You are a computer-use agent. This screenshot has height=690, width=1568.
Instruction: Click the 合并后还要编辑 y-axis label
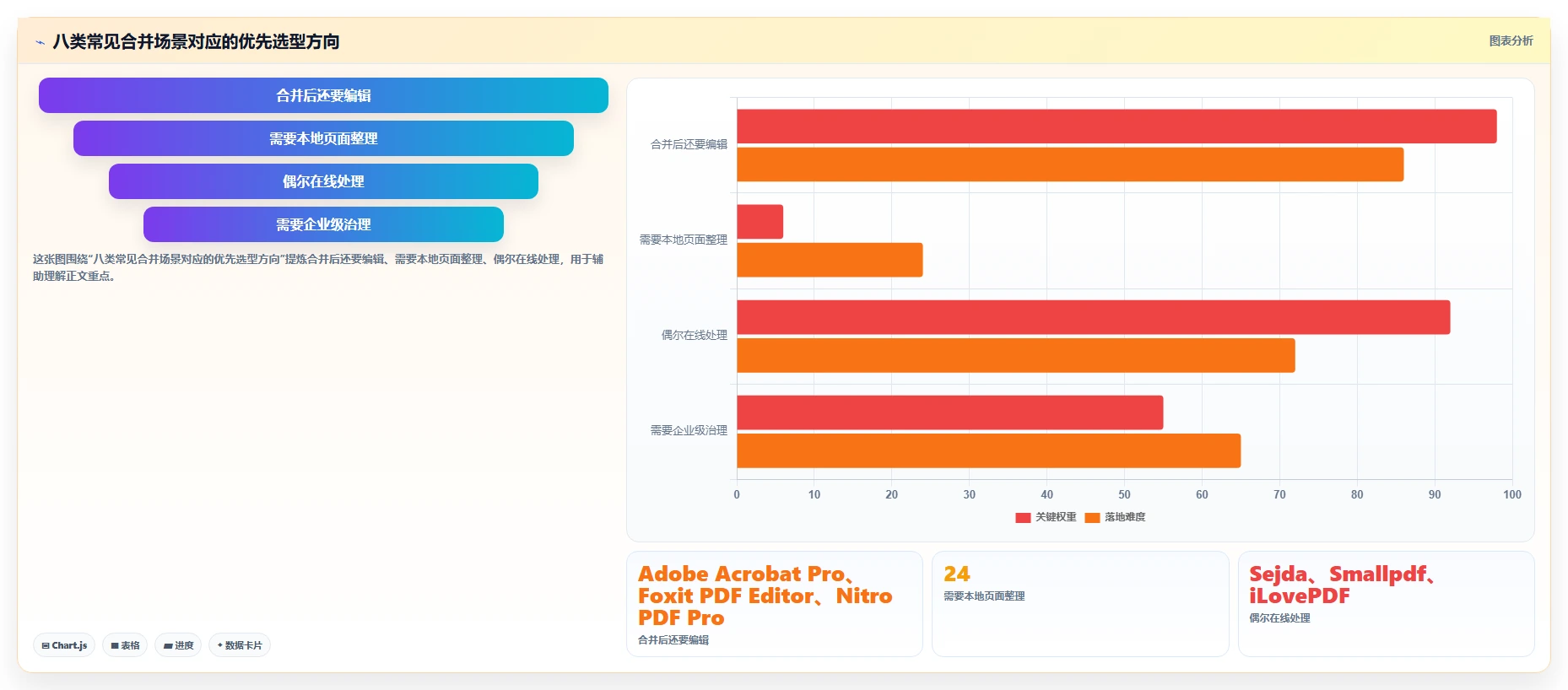tap(689, 144)
